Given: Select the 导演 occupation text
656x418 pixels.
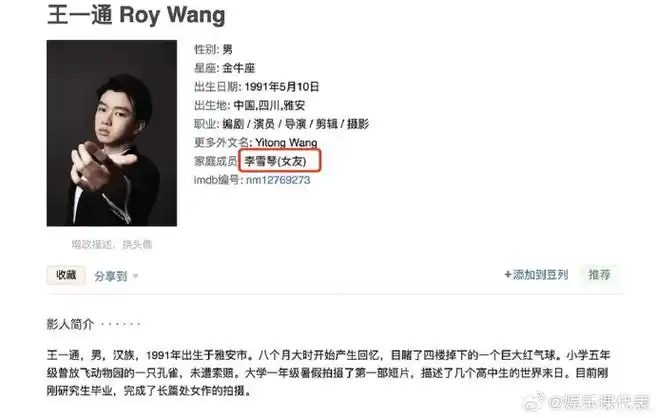Looking at the screenshot, I should tap(295, 124).
